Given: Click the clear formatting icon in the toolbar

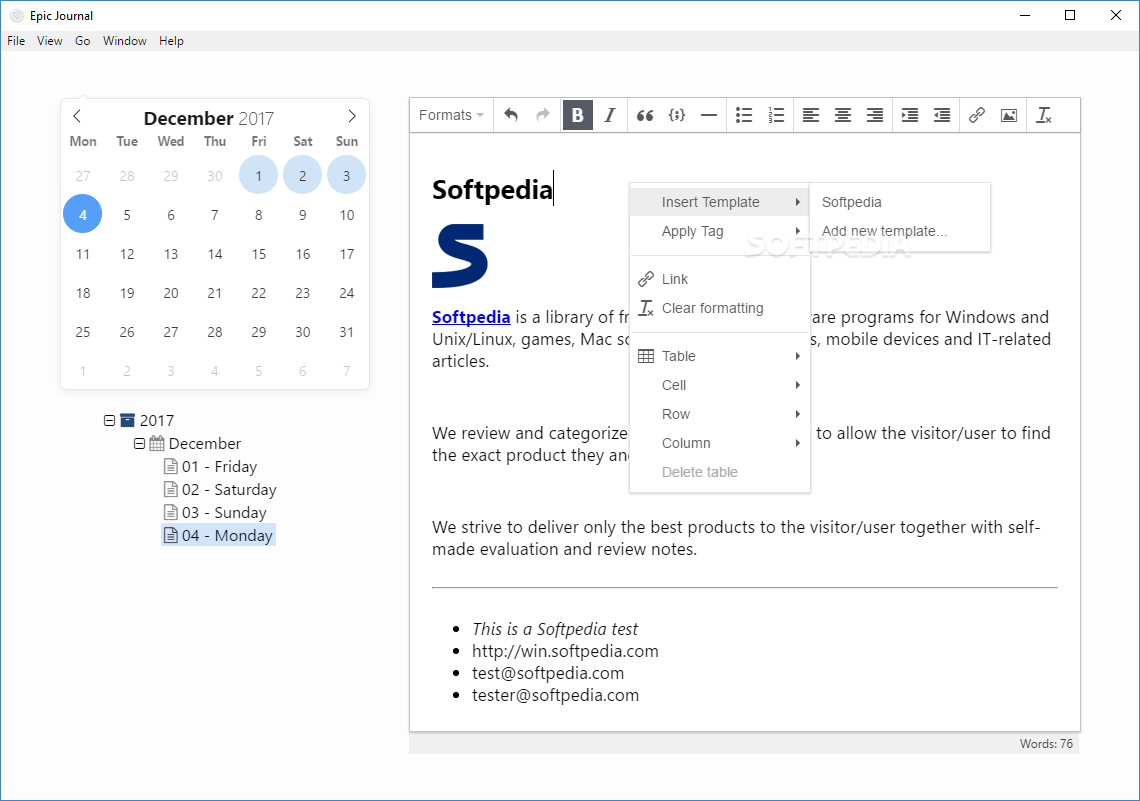Looking at the screenshot, I should pyautogui.click(x=1043, y=115).
